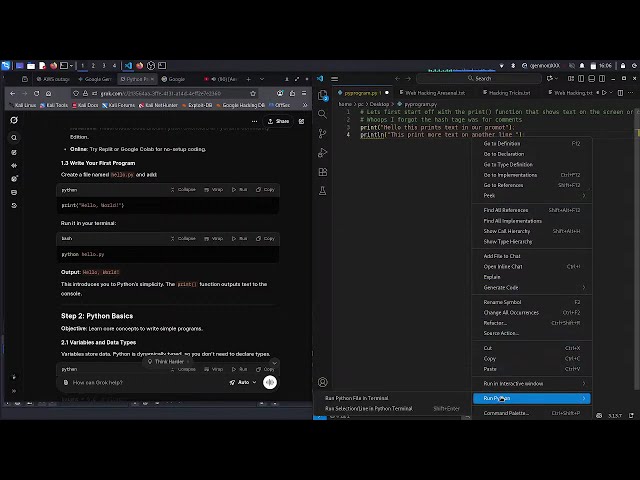
Task: Click the Run Python File play button in editor toolbar
Action: (x=604, y=93)
